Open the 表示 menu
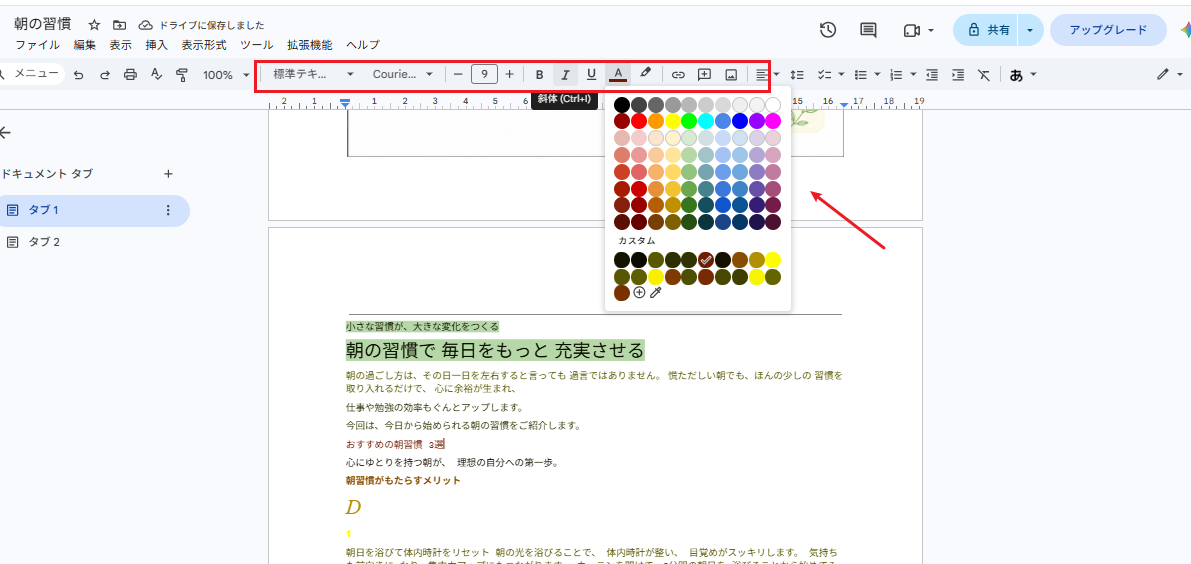 [x=120, y=45]
